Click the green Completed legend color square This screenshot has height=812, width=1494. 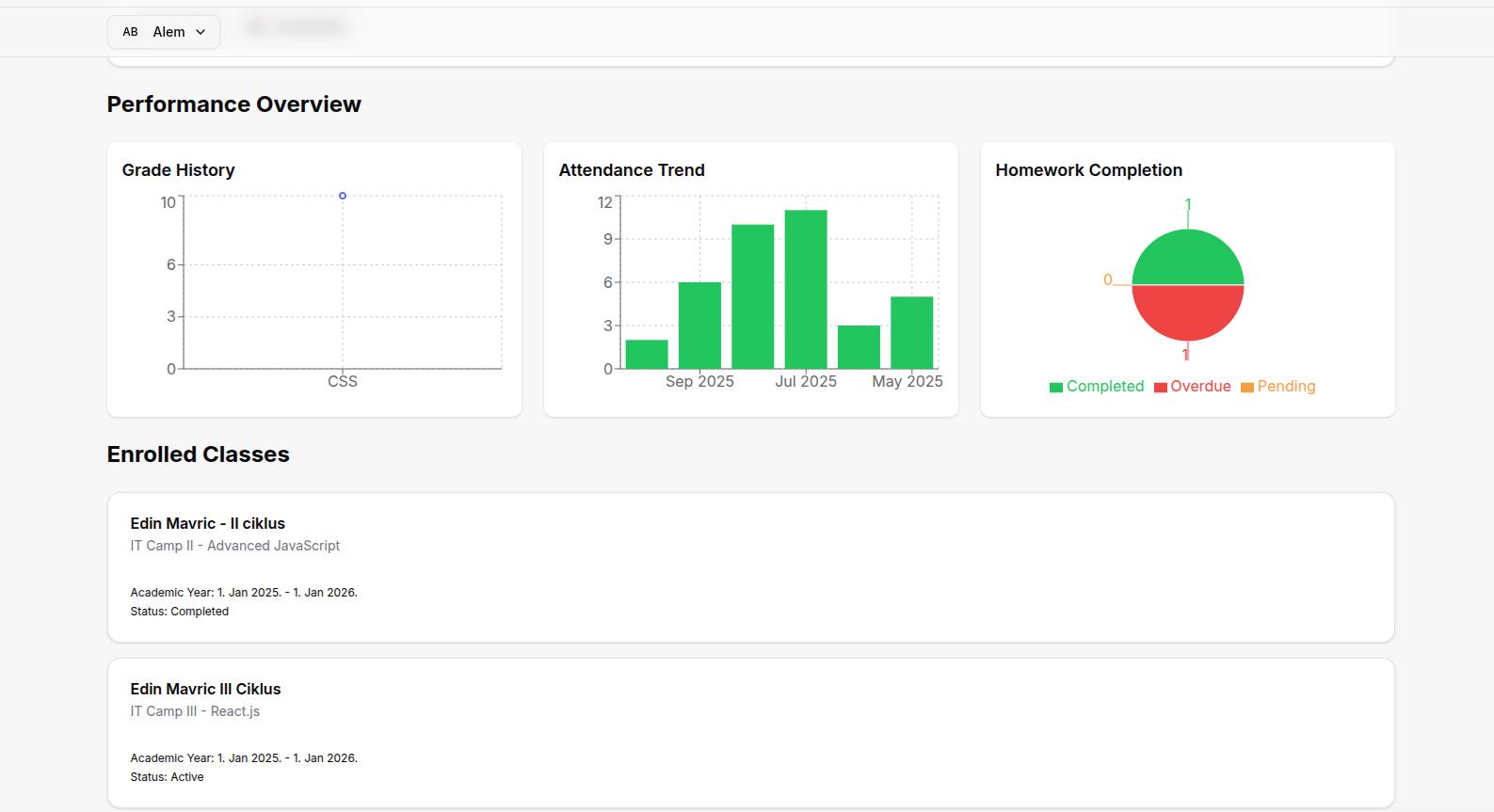tap(1056, 388)
